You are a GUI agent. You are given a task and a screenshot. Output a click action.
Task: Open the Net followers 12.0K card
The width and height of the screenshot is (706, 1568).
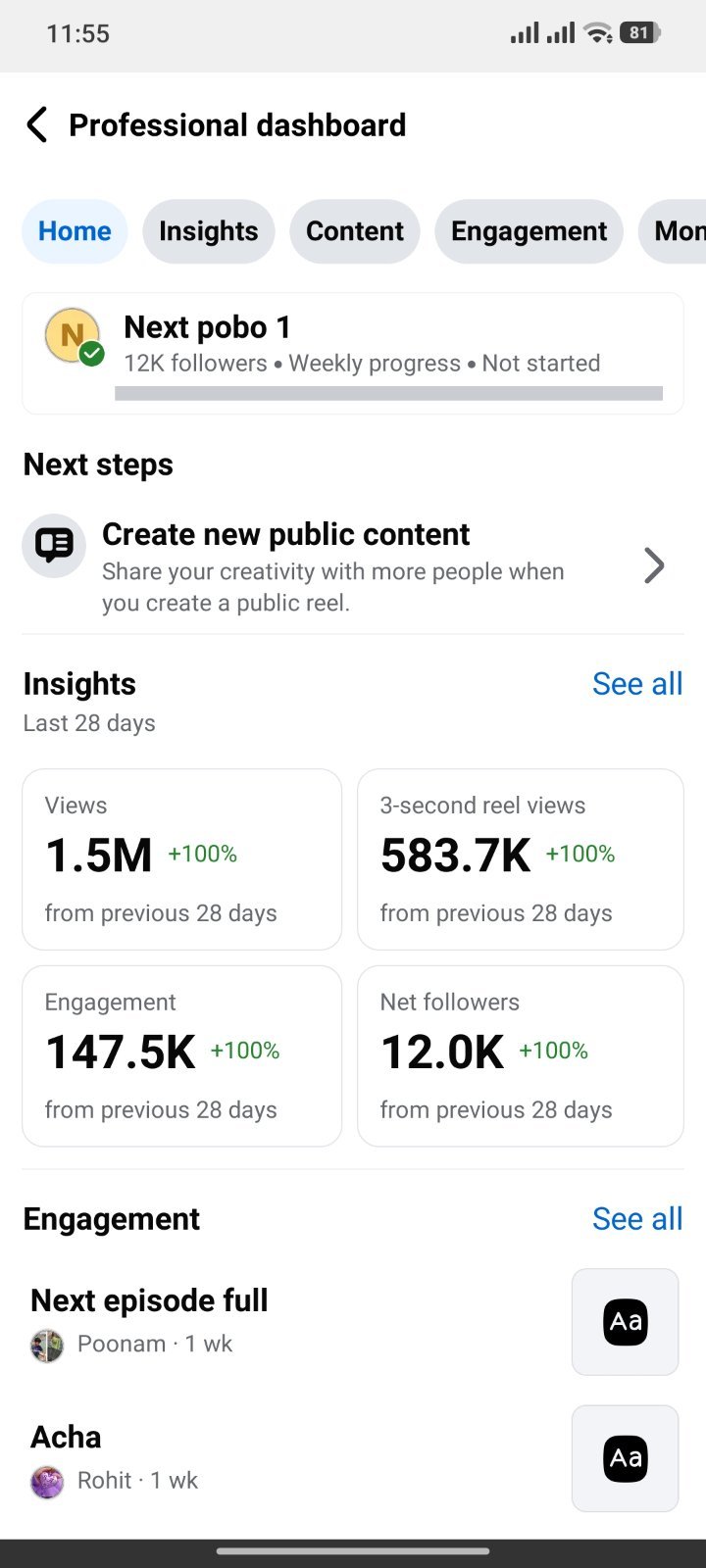[x=521, y=1055]
